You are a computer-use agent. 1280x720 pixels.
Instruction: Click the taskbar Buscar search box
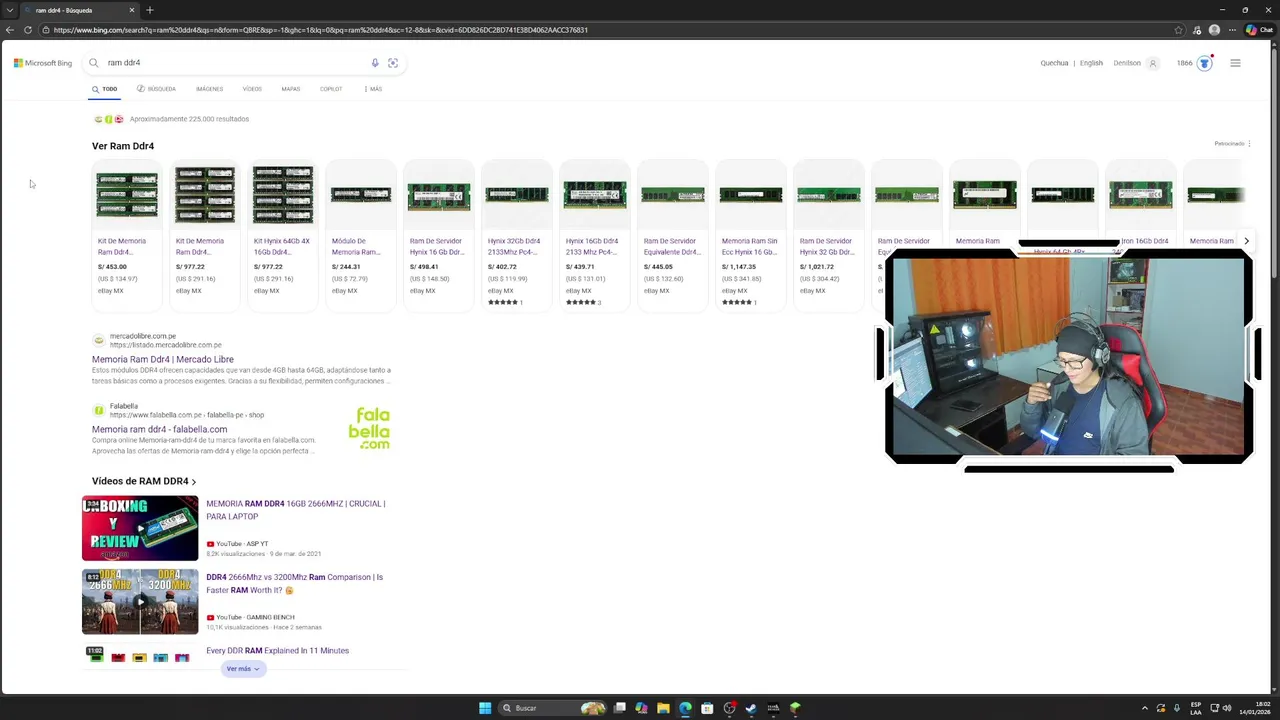(552, 708)
